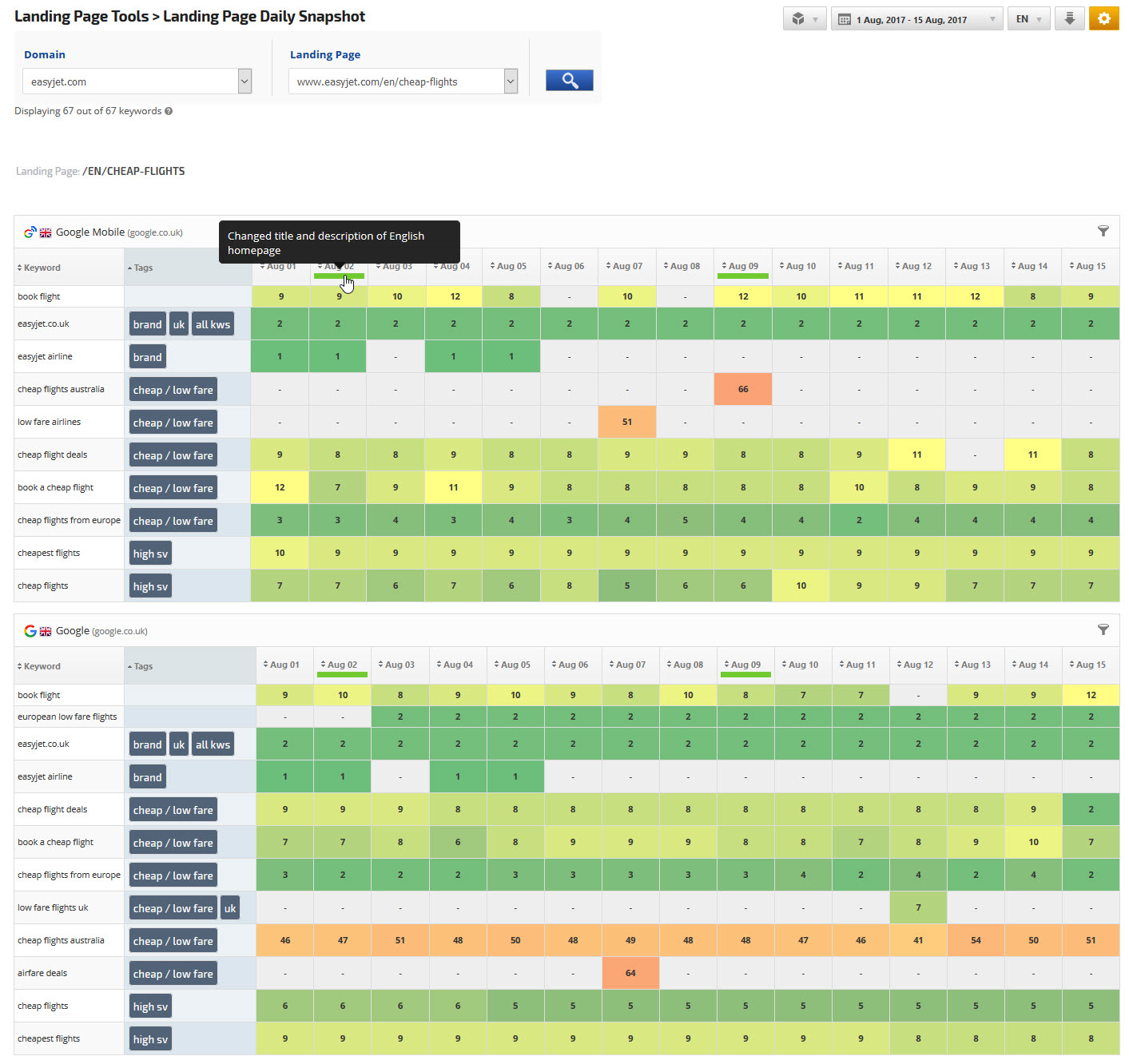
Task: Click filter funnel in Google Mobile table
Action: pyautogui.click(x=1103, y=231)
